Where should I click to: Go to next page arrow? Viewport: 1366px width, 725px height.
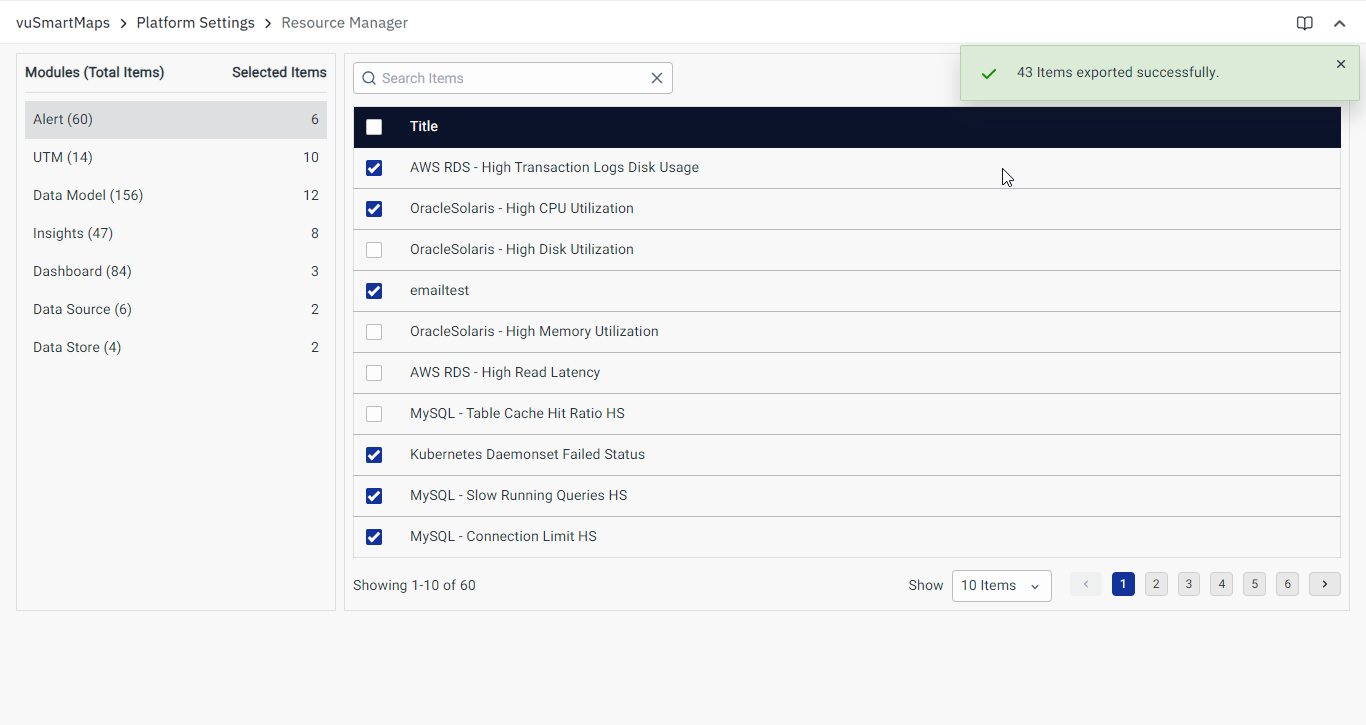(1324, 584)
